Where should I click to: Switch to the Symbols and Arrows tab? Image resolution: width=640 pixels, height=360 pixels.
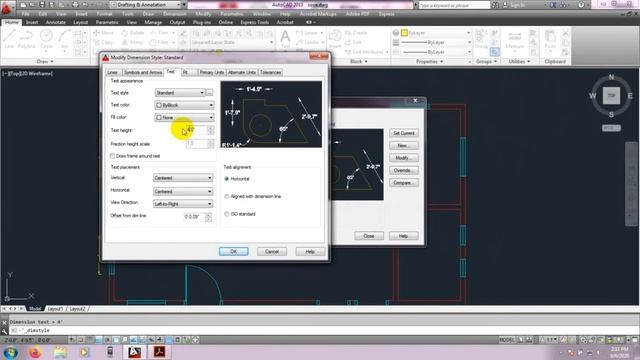click(x=143, y=72)
